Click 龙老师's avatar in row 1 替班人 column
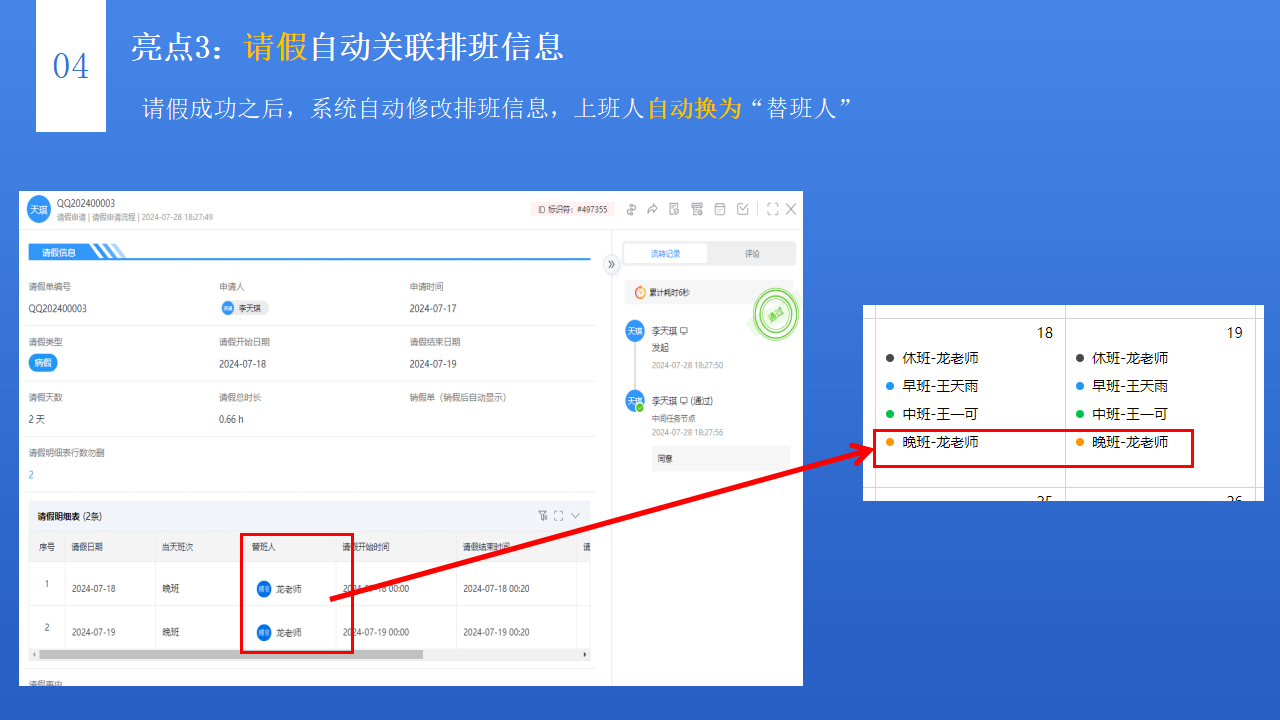1280x720 pixels. tap(263, 588)
